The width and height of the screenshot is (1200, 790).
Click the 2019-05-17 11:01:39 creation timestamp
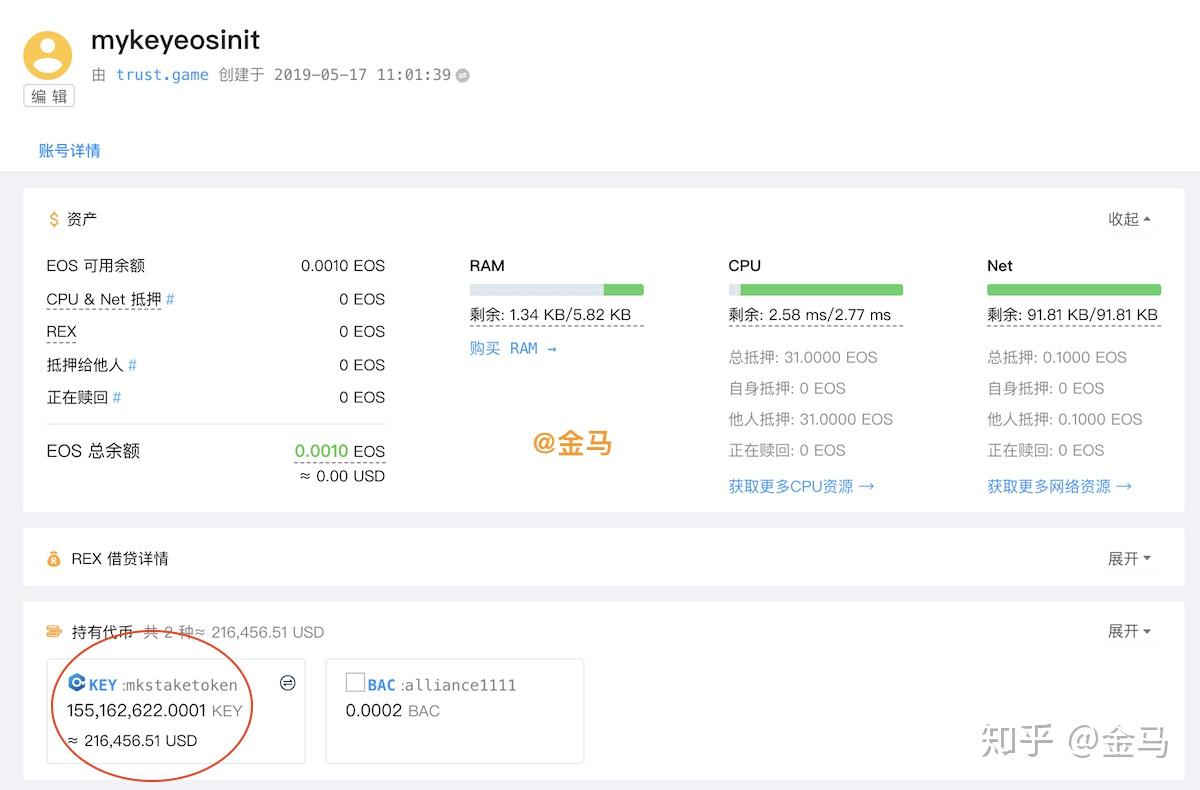pyautogui.click(x=362, y=75)
